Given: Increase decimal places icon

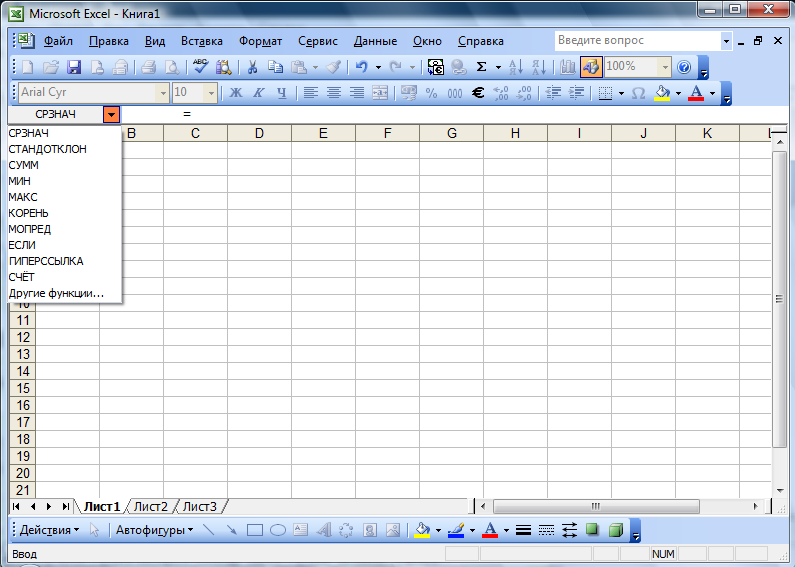Looking at the screenshot, I should pos(501,93).
